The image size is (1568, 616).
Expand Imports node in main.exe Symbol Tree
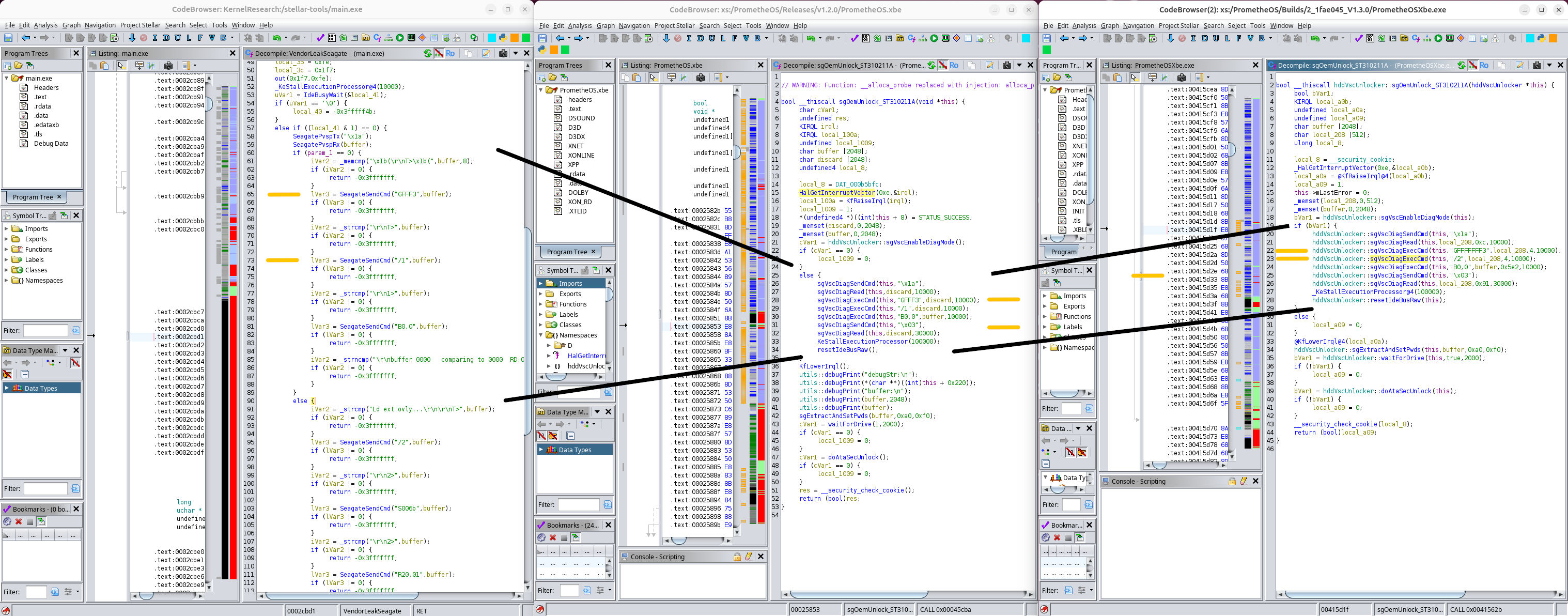pos(7,229)
